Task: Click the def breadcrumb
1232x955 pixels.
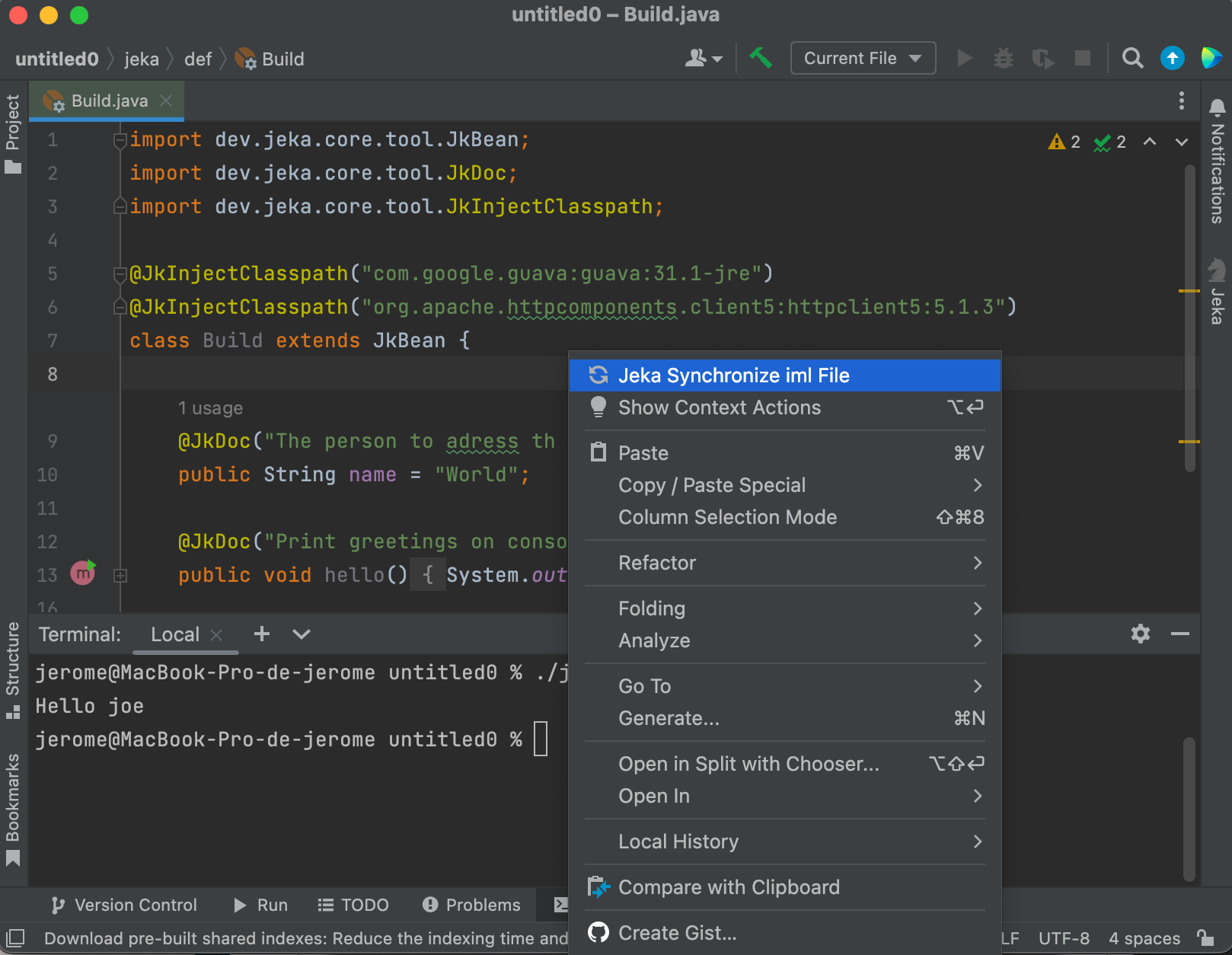Action: tap(198, 59)
